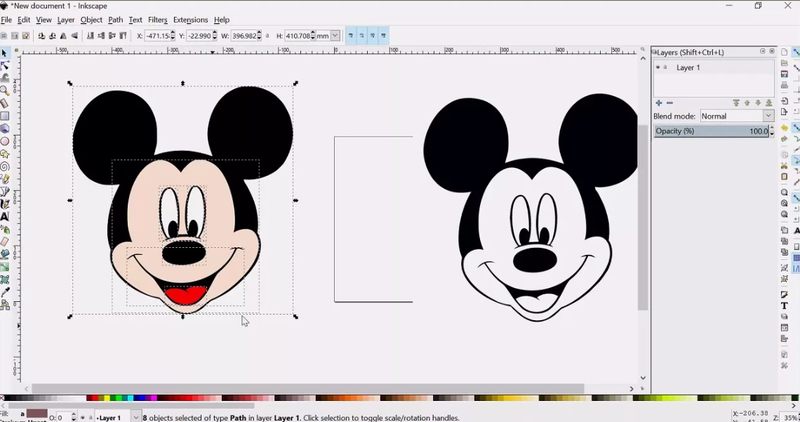Image resolution: width=800 pixels, height=422 pixels.
Task: Open the Edit menu
Action: click(x=24, y=20)
